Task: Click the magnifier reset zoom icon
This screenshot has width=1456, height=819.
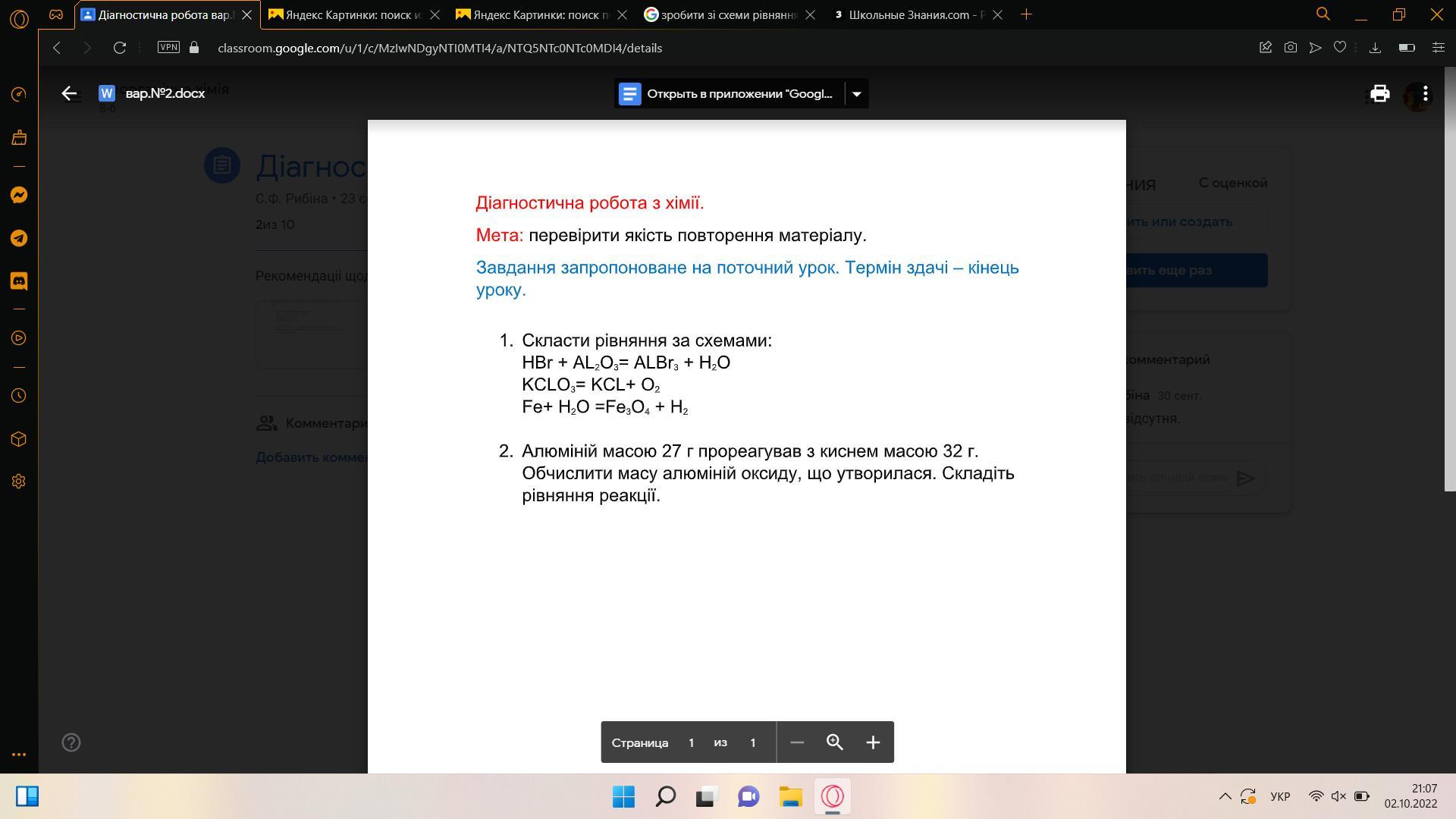Action: pos(834,742)
